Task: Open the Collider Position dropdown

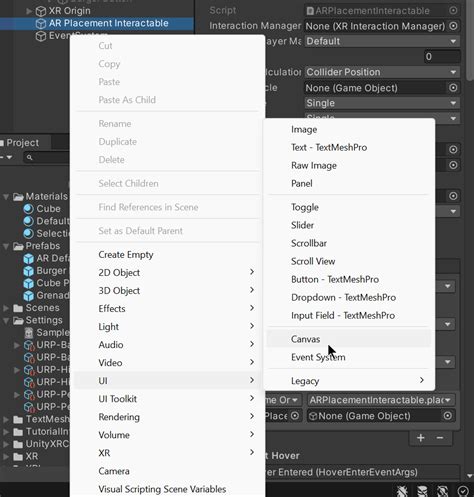Action: (382, 72)
